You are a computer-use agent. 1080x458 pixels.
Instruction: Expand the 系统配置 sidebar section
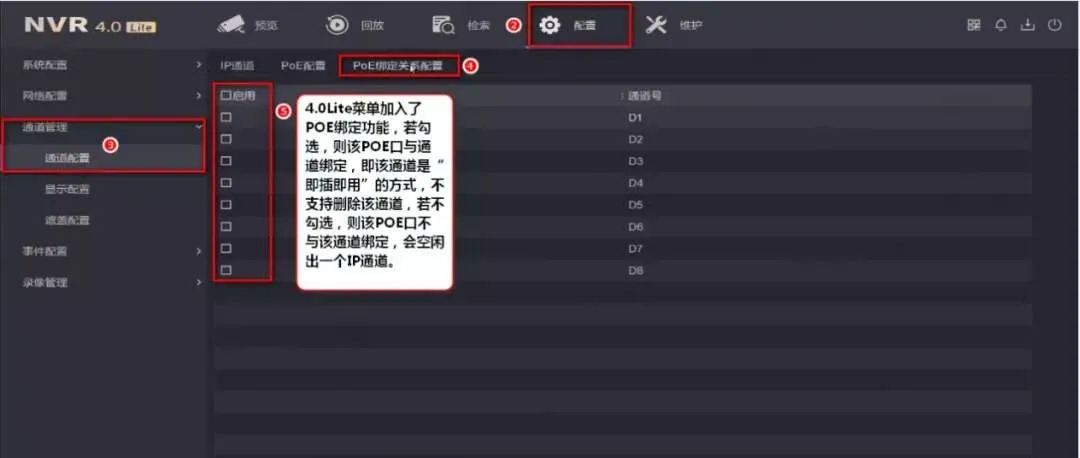103,65
